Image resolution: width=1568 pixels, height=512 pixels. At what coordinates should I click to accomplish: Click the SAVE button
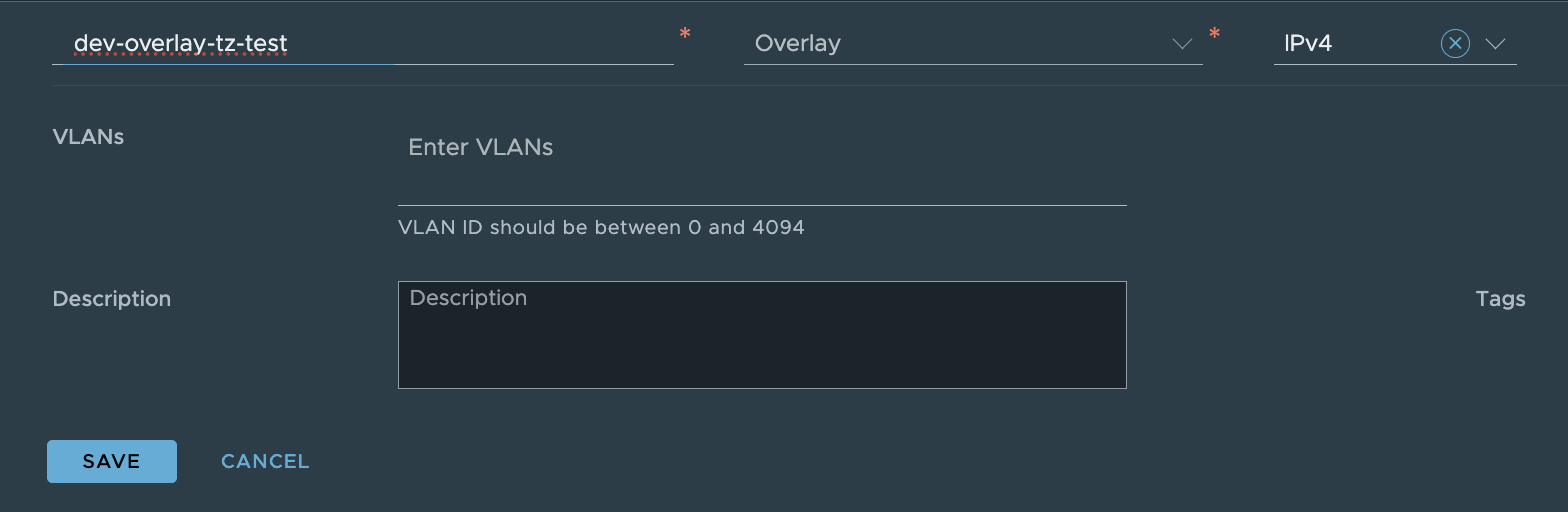[112, 461]
